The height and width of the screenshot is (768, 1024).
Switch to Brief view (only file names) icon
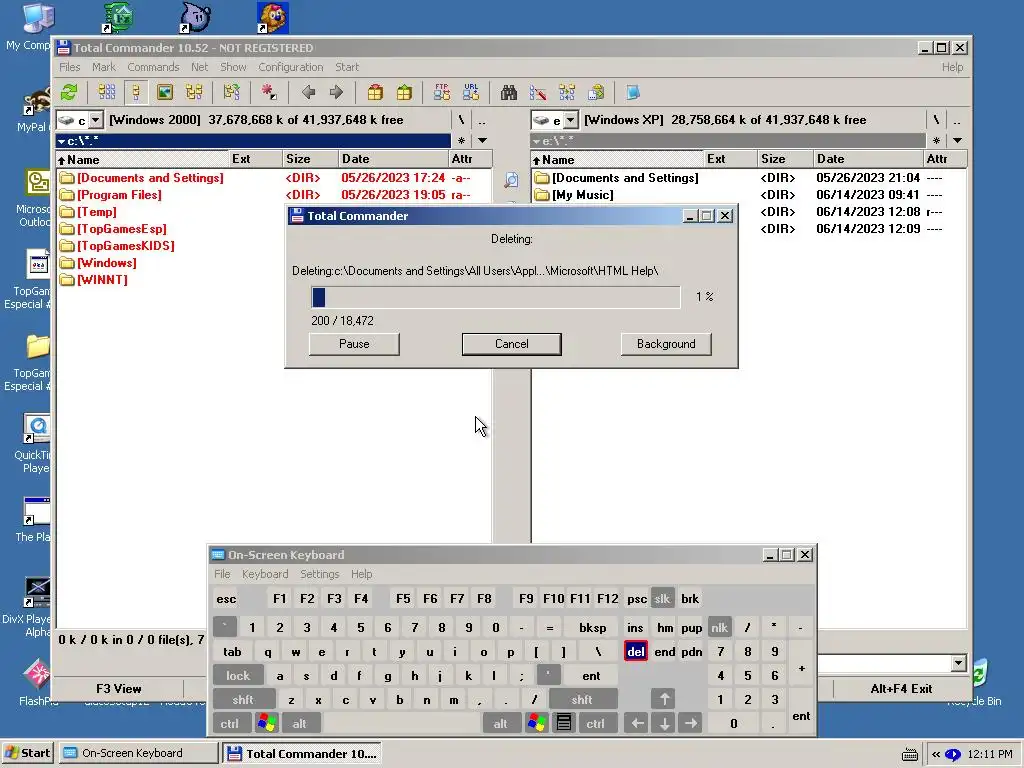(x=106, y=92)
